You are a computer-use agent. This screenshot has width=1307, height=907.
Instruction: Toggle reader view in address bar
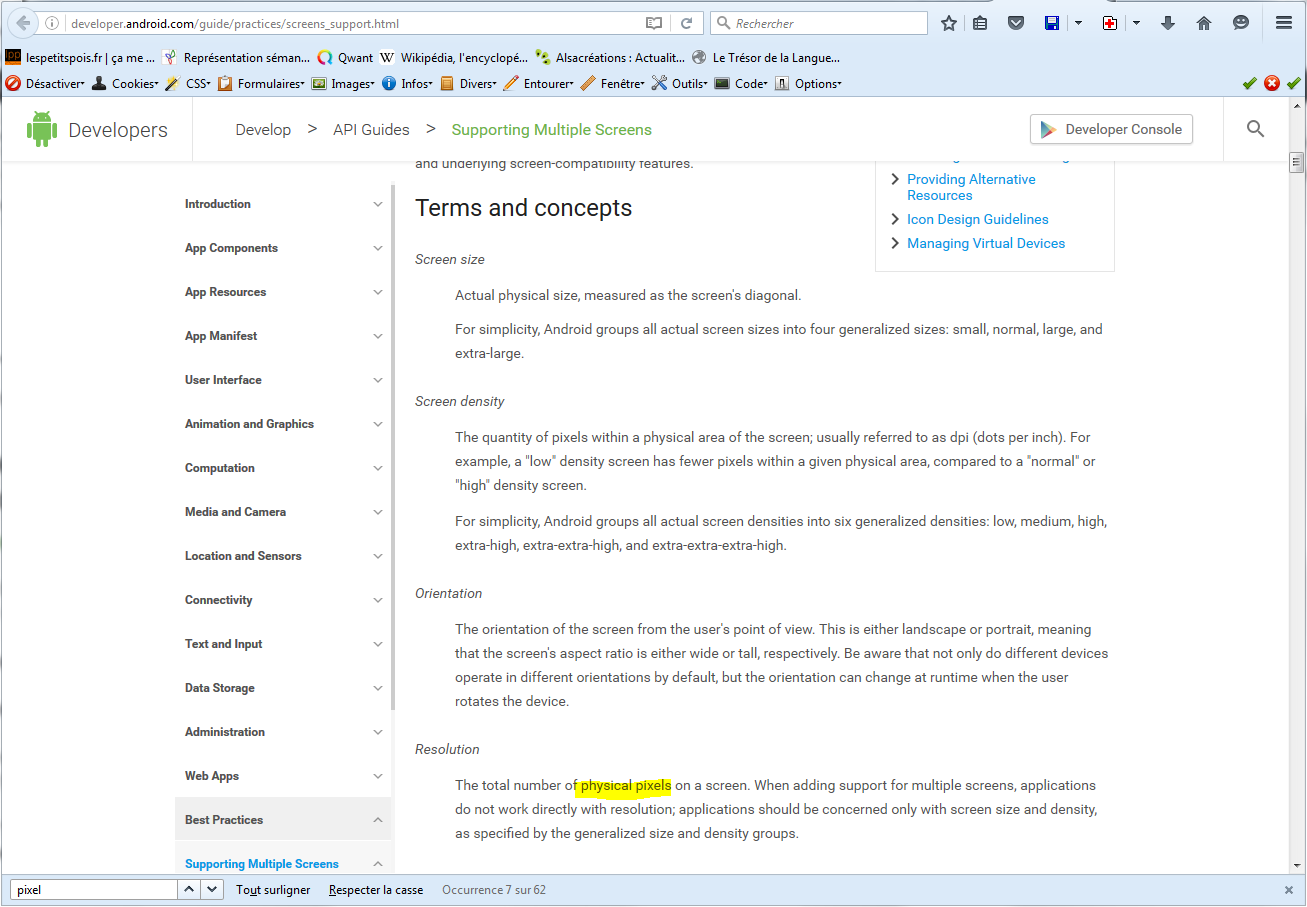pyautogui.click(x=654, y=23)
